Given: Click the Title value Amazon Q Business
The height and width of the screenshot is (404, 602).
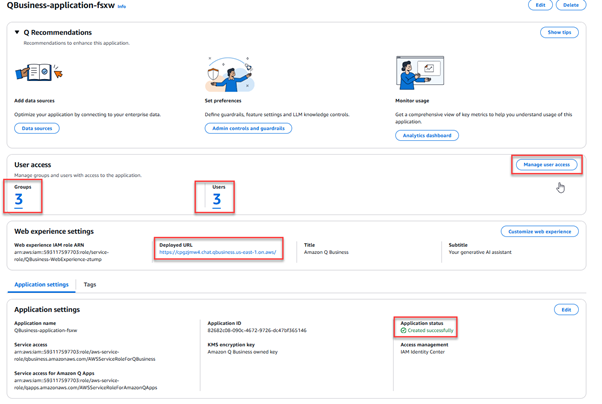Looking at the screenshot, I should point(326,252).
